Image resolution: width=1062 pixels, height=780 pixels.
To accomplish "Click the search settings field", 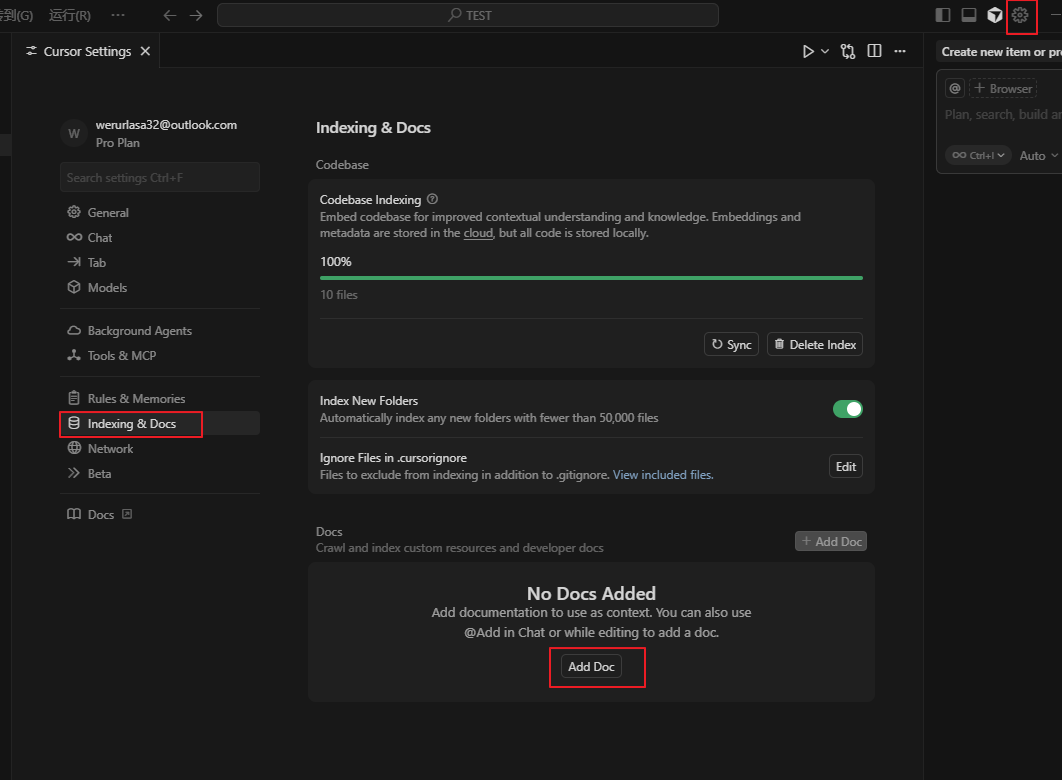I will 160,177.
